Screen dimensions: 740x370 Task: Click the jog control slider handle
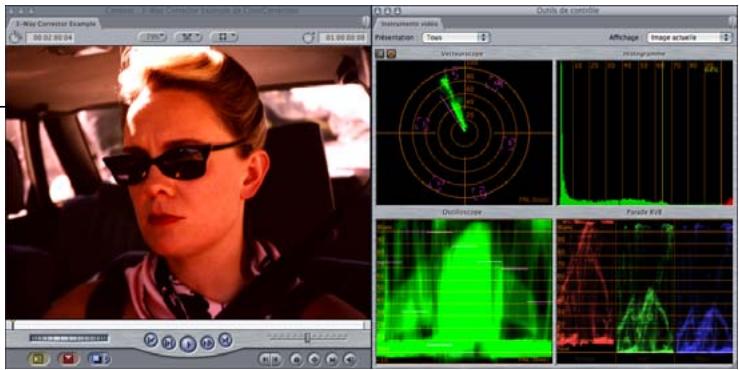tap(307, 337)
